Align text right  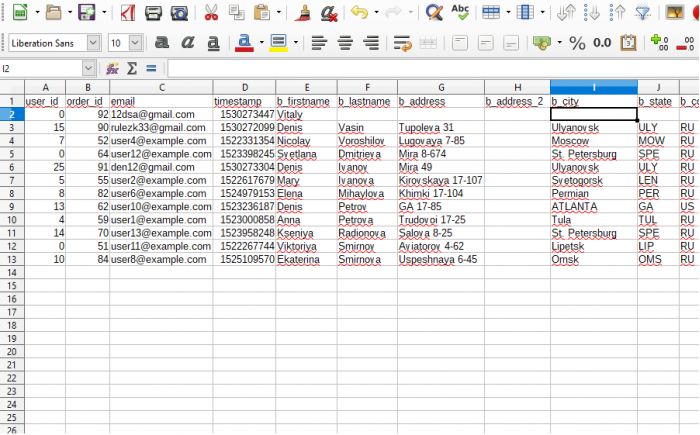coord(371,43)
